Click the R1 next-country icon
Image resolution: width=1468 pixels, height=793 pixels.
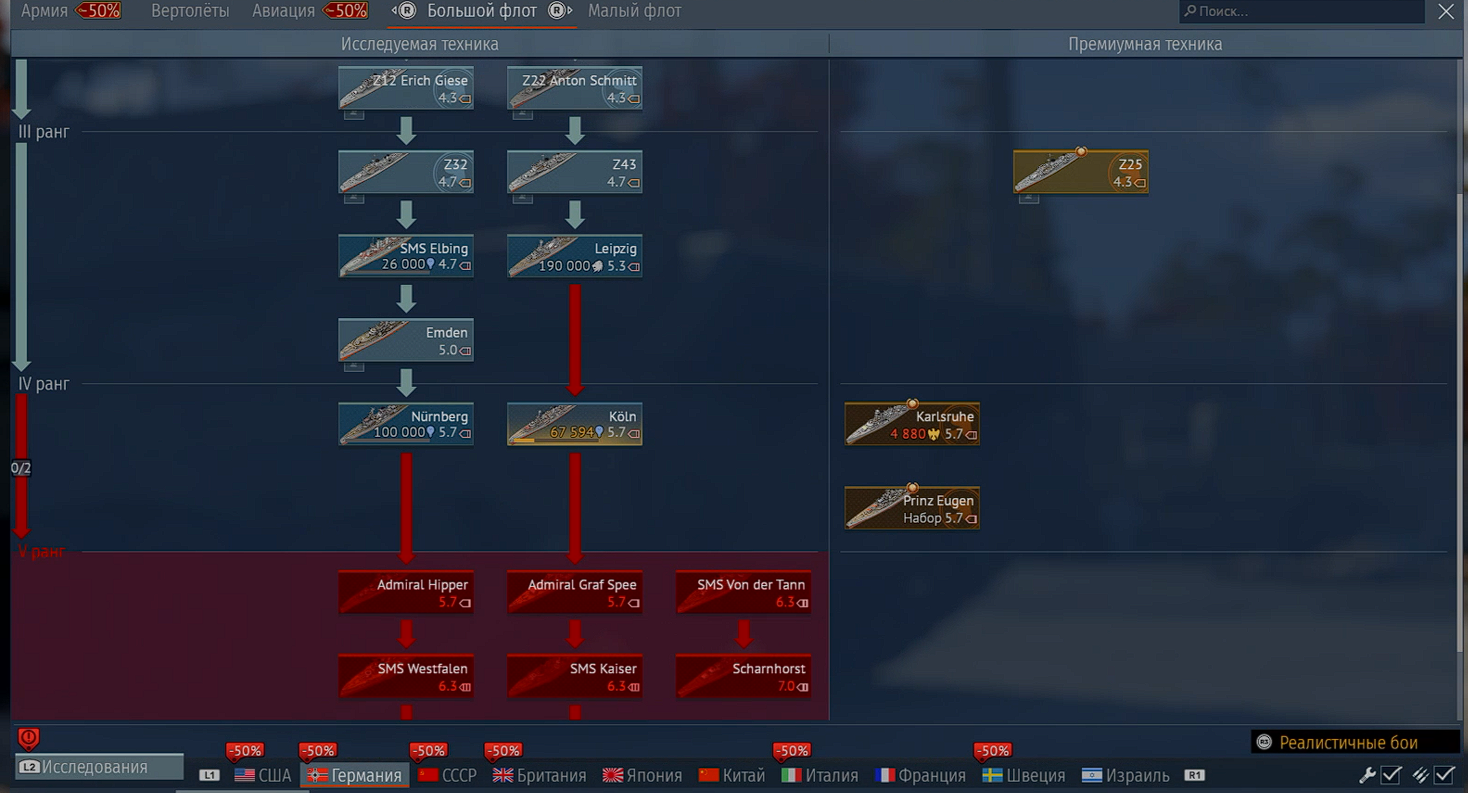tap(1194, 775)
